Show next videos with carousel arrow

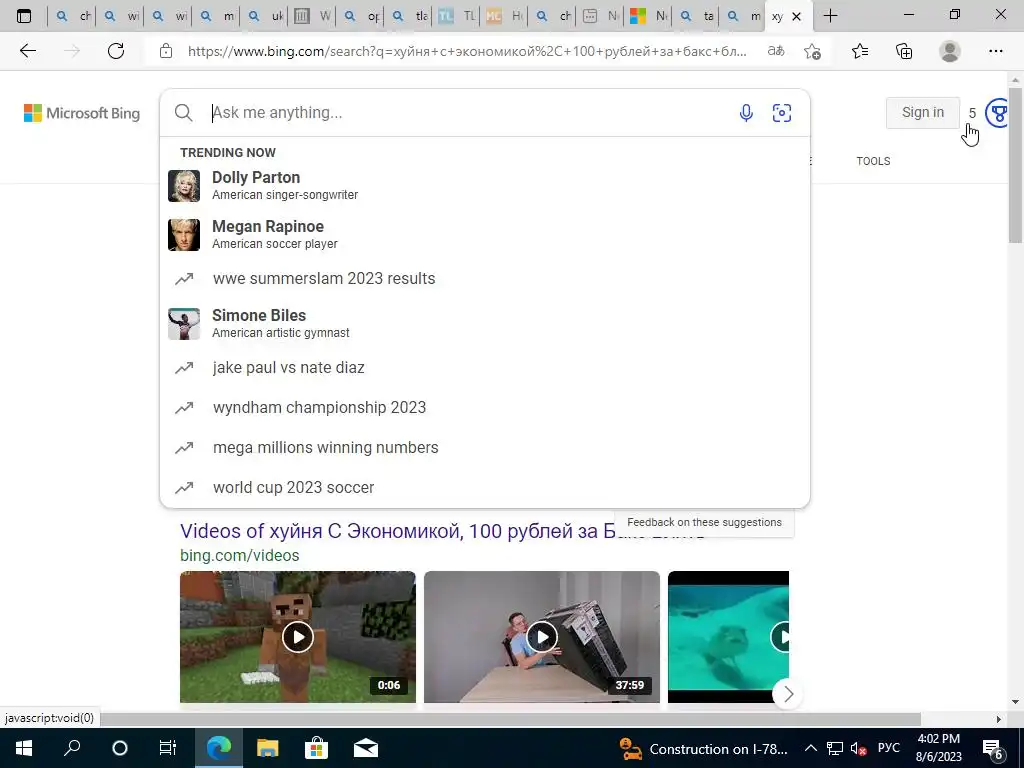788,694
